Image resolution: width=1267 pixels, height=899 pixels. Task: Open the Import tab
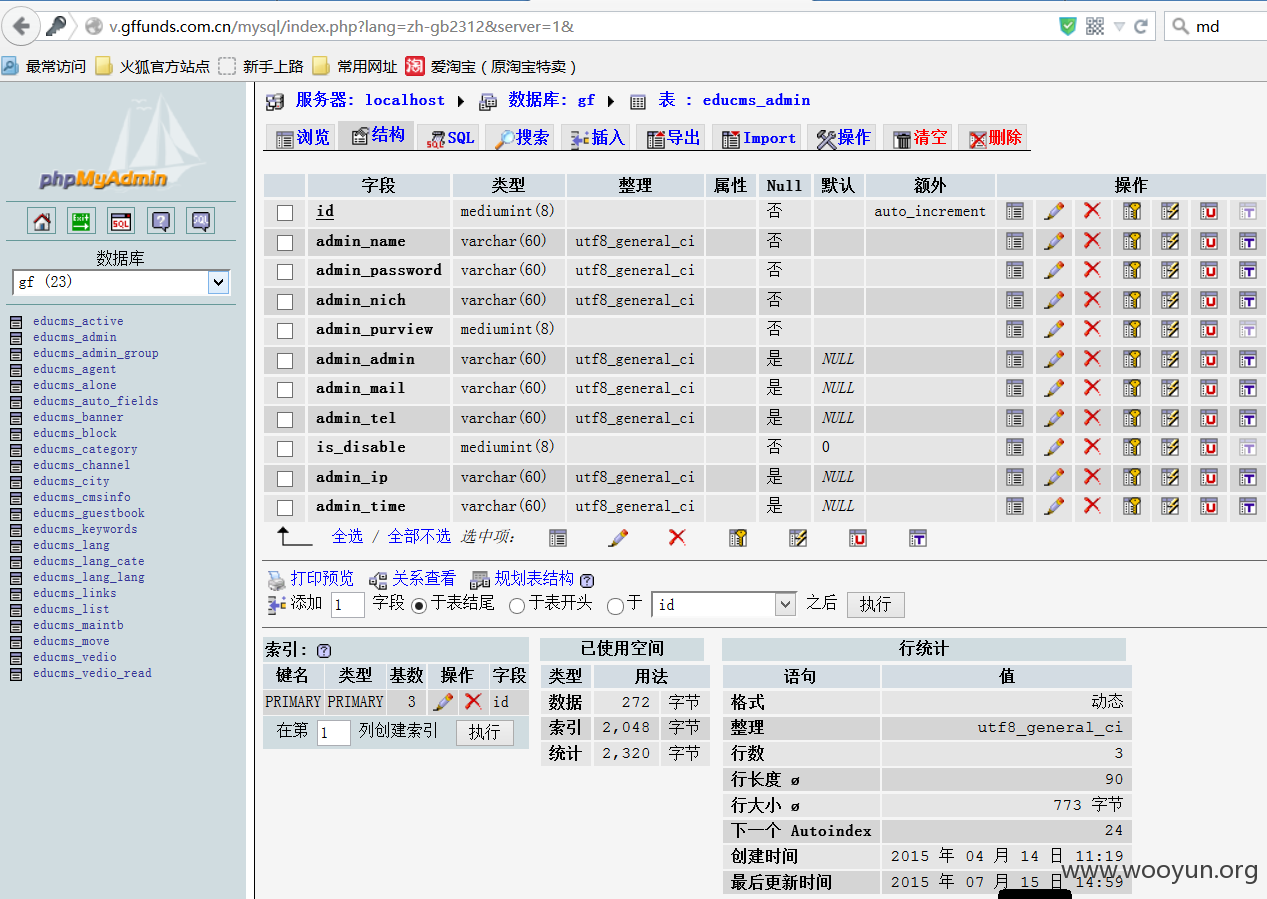[757, 138]
